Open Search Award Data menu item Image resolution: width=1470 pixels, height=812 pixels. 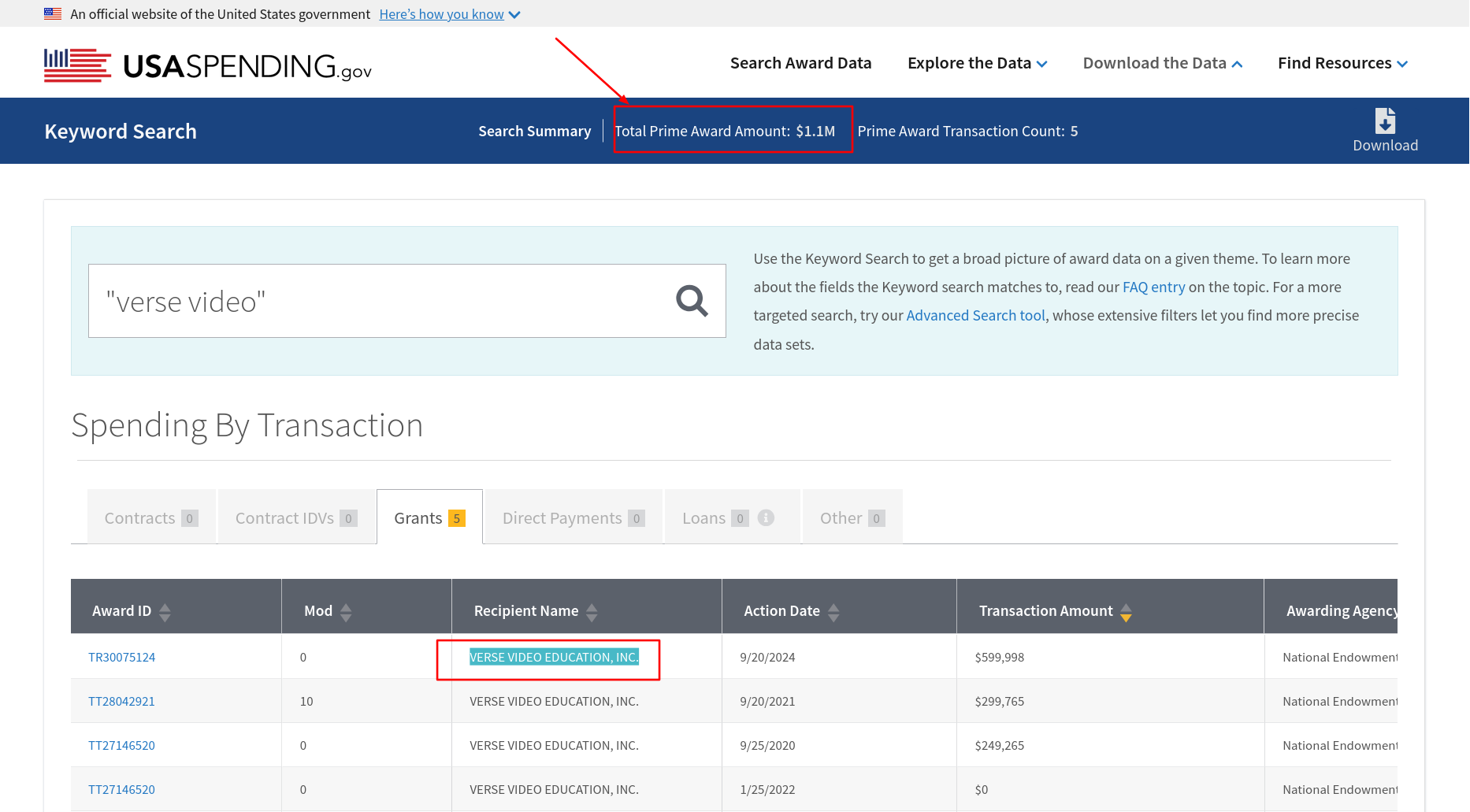click(800, 63)
